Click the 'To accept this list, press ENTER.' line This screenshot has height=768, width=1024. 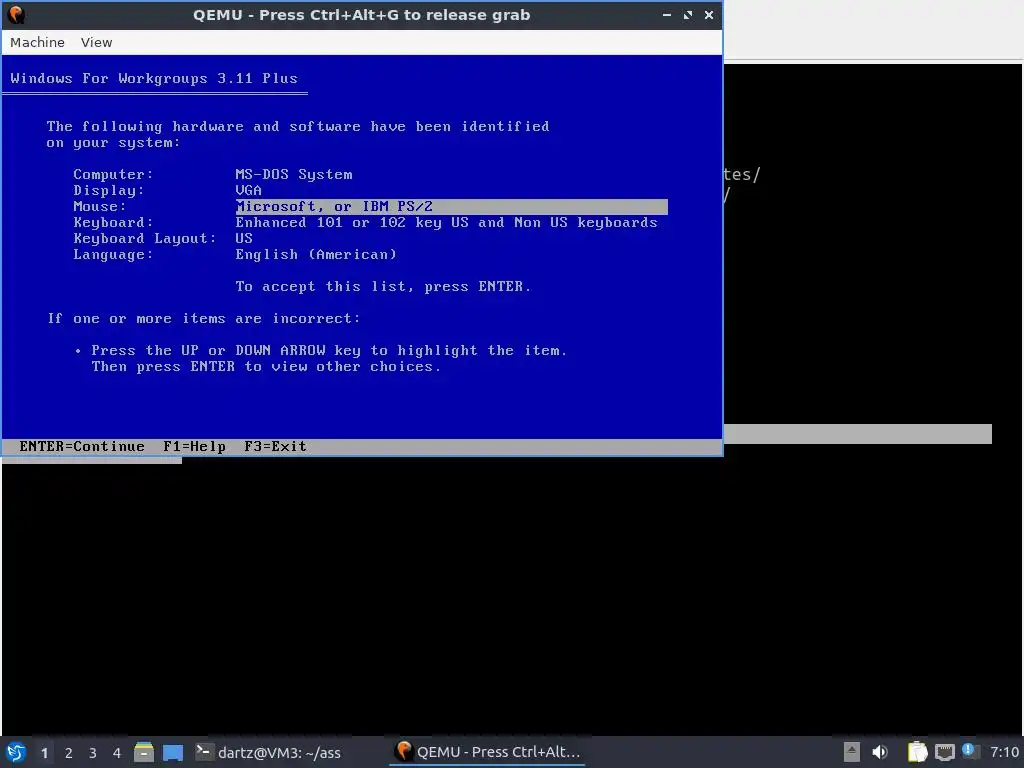(383, 287)
